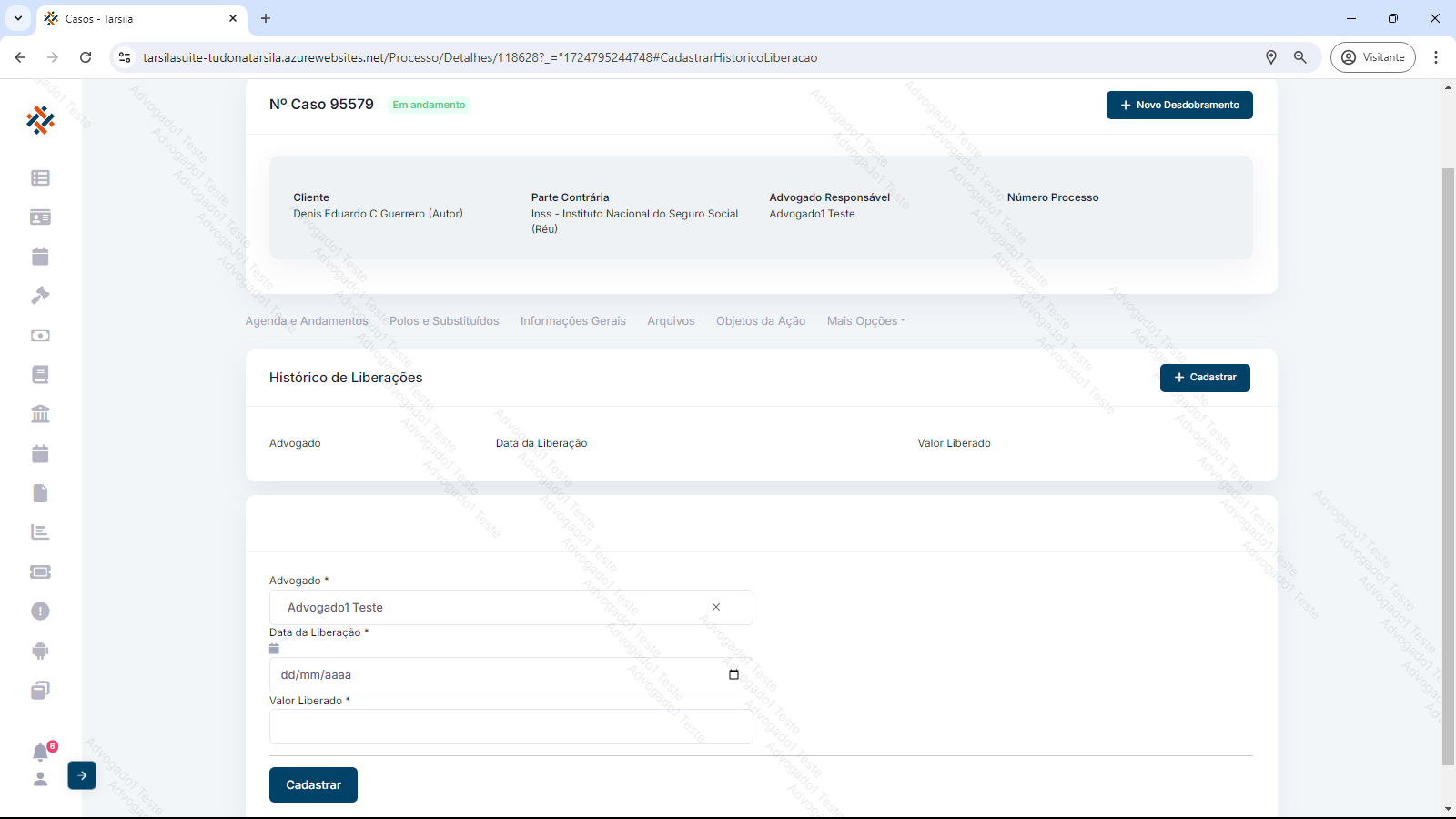Open the notifications bell icon

(x=40, y=753)
